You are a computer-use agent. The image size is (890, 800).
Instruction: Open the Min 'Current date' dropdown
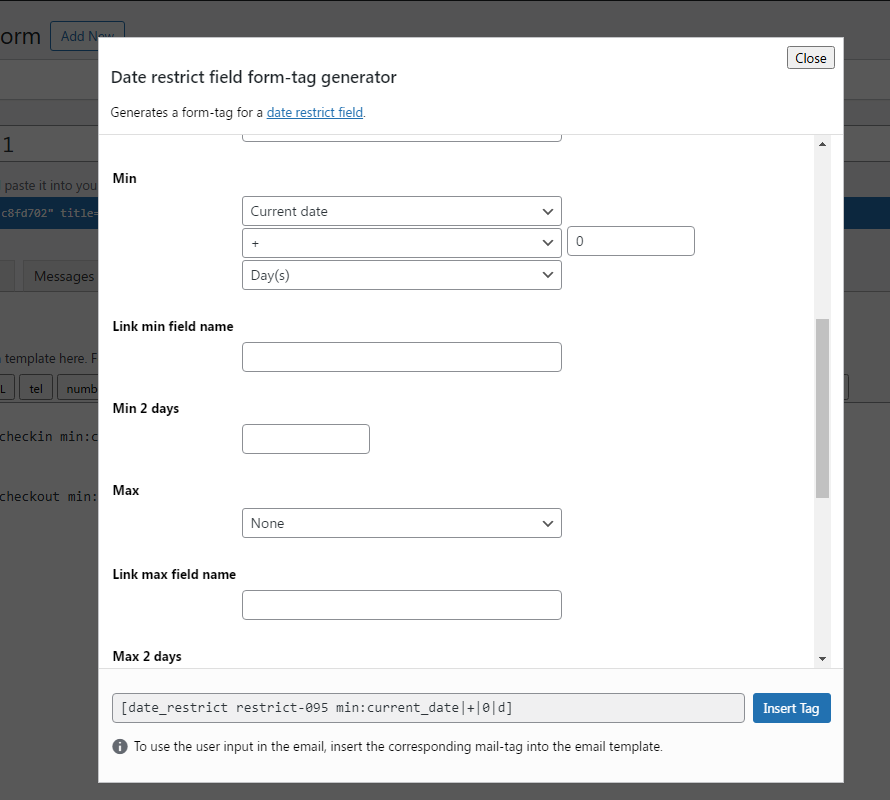click(x=401, y=211)
